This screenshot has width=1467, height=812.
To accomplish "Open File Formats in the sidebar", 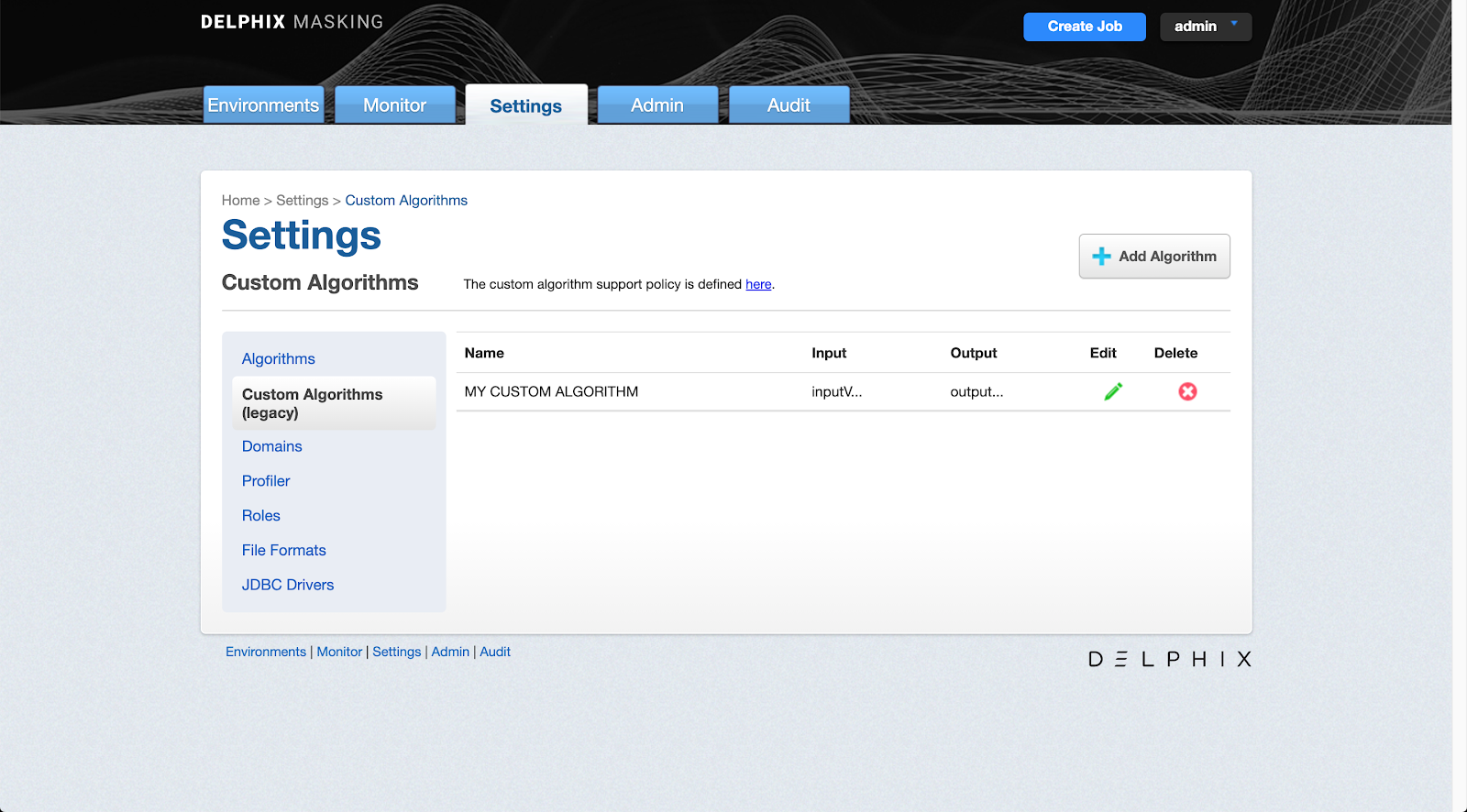I will (x=283, y=550).
